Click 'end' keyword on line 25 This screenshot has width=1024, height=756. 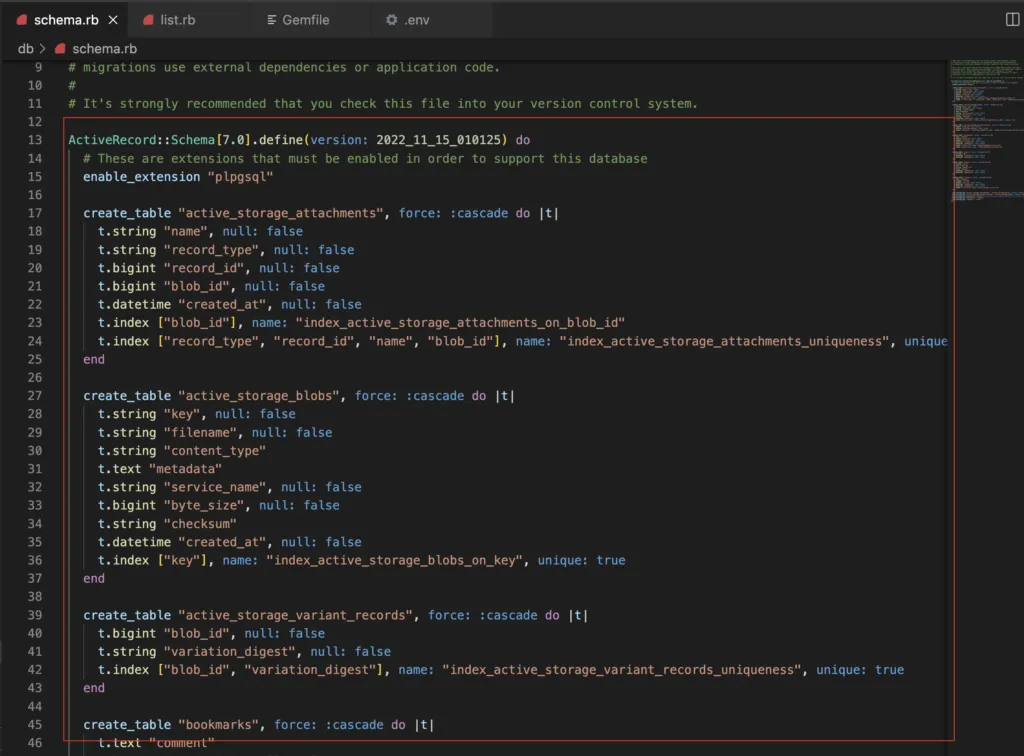tap(94, 360)
